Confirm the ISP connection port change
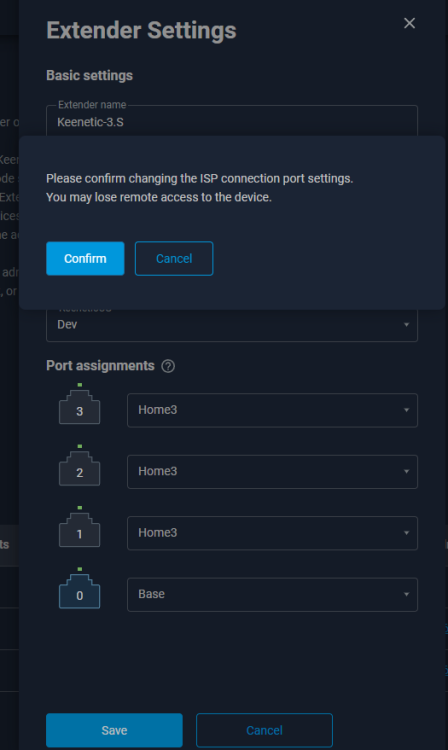The width and height of the screenshot is (448, 750). (x=85, y=259)
